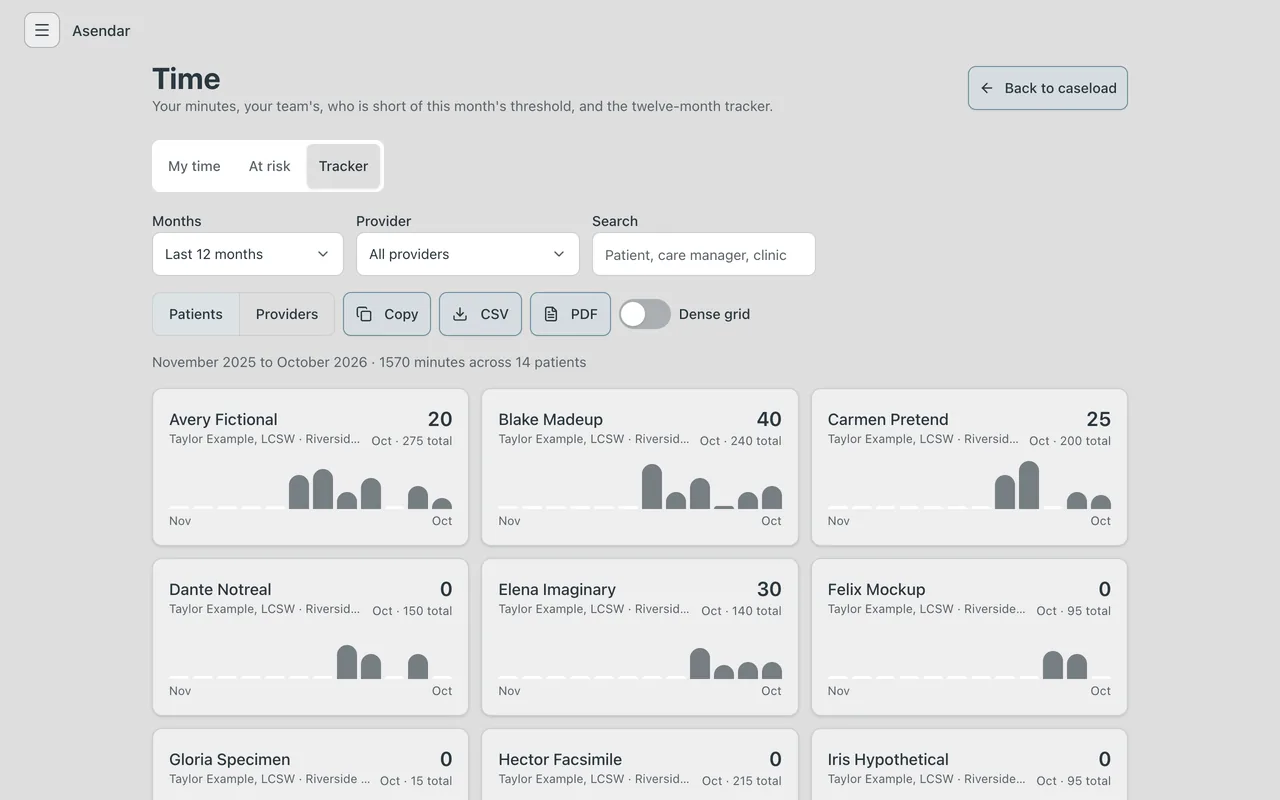
Task: Click the Carmen Pretend name
Action: point(888,419)
